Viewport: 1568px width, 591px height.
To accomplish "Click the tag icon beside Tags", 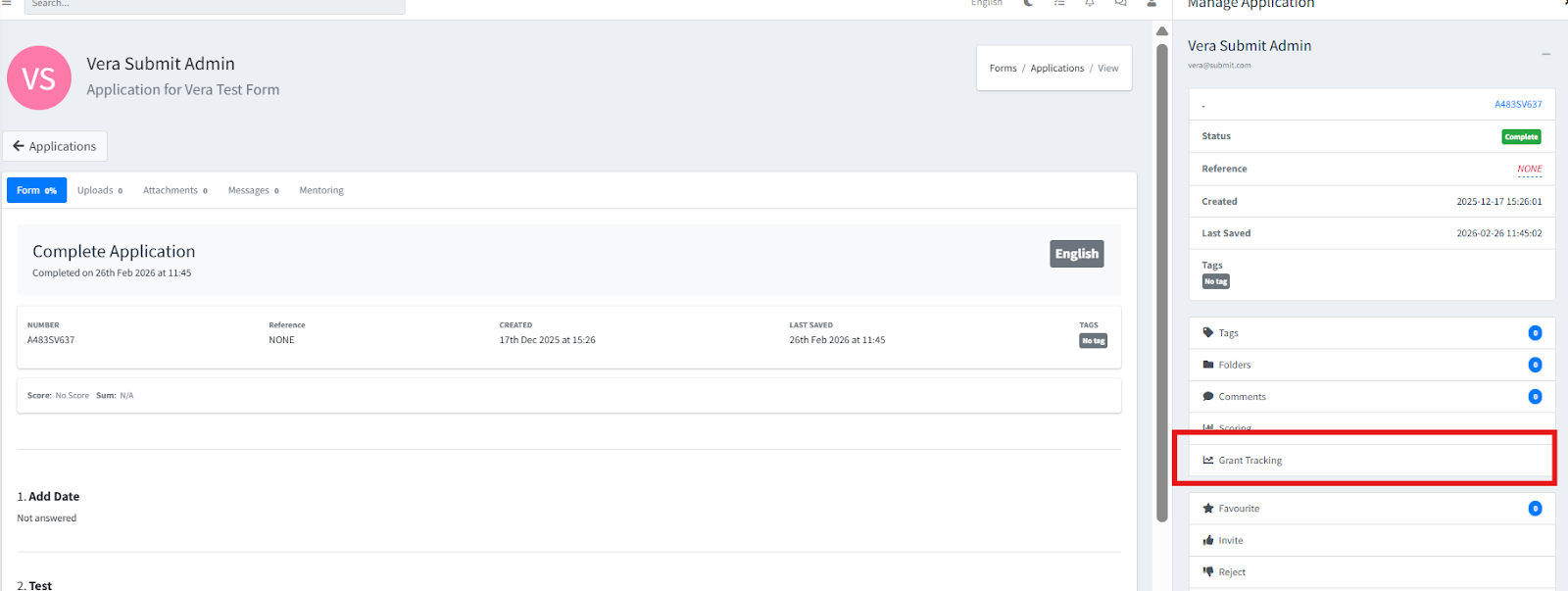I will click(1208, 333).
